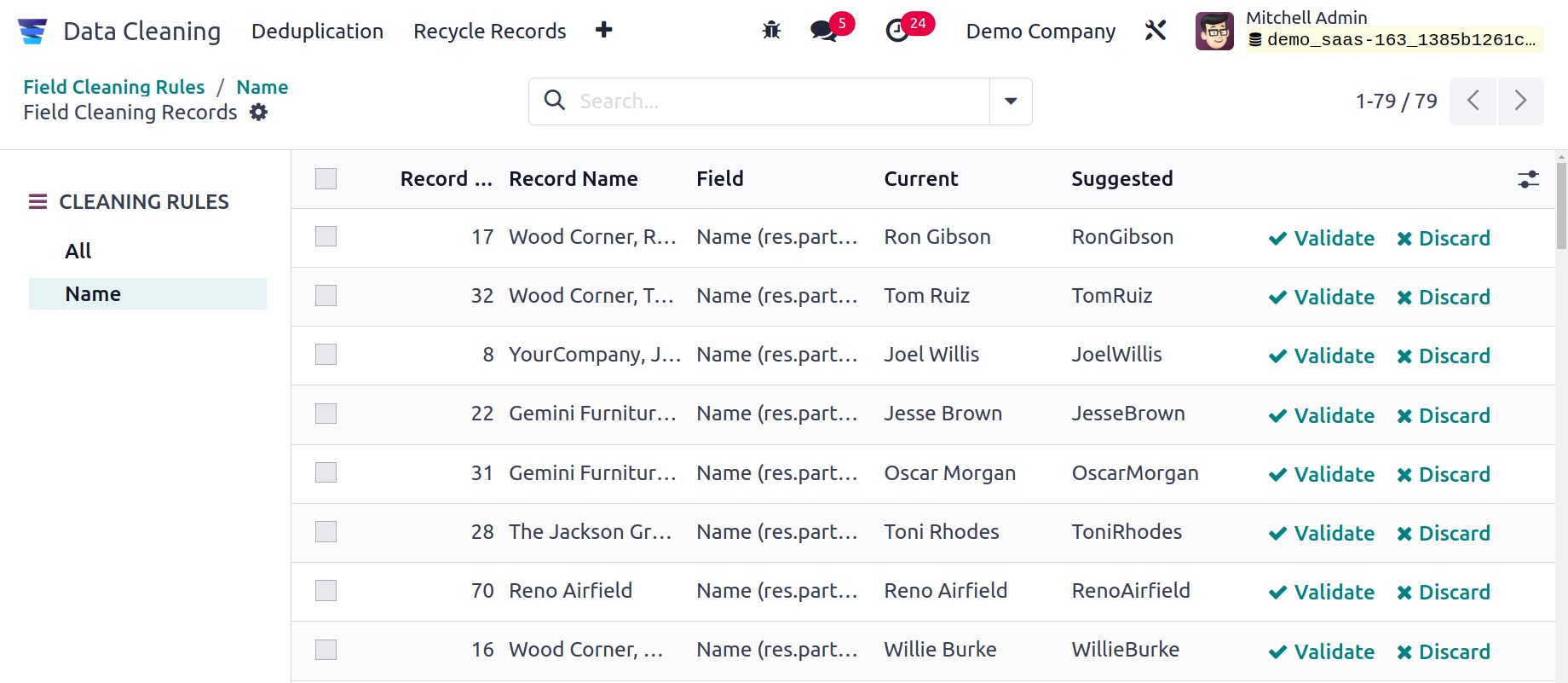Screen dimensions: 1568x683
Task: Select the Oscar Morgan row checkbox
Action: (x=326, y=472)
